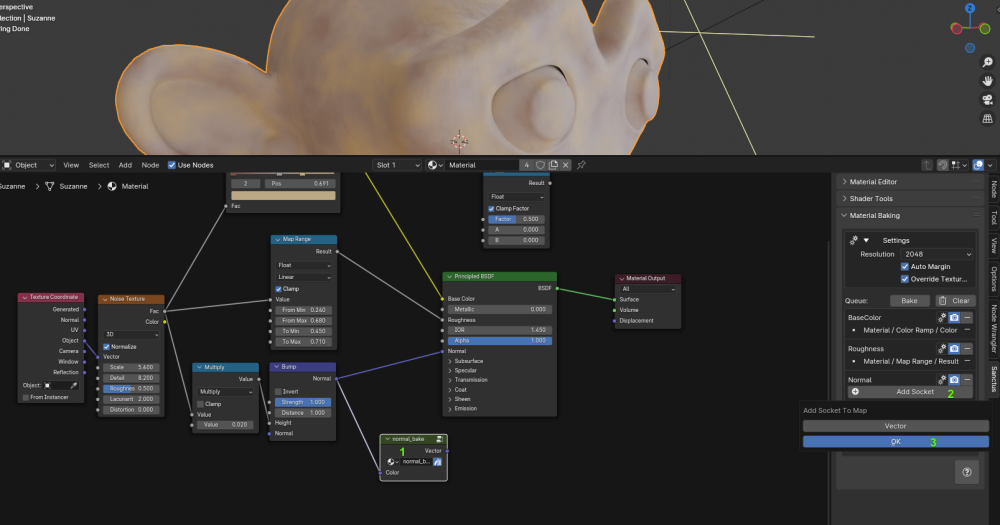
Task: Toggle Normalize in Noise Texture node
Action: point(107,347)
